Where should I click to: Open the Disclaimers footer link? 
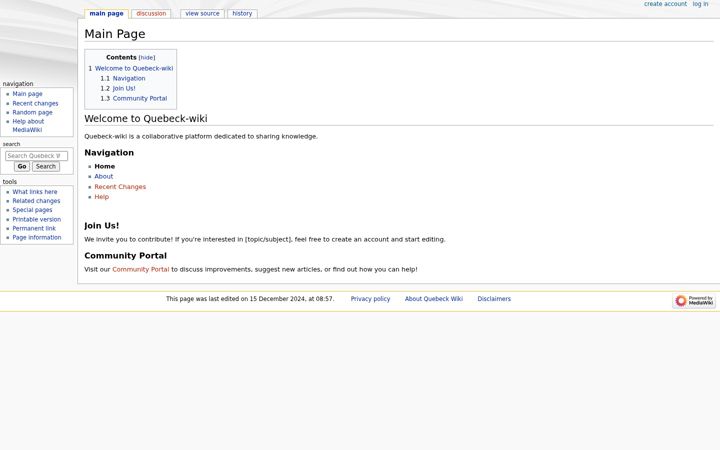point(494,299)
